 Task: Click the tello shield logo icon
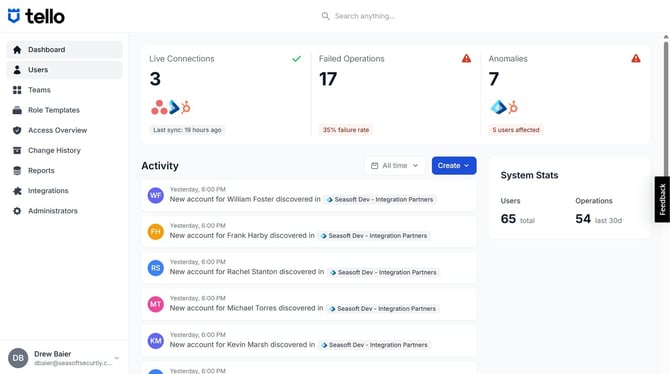click(14, 16)
